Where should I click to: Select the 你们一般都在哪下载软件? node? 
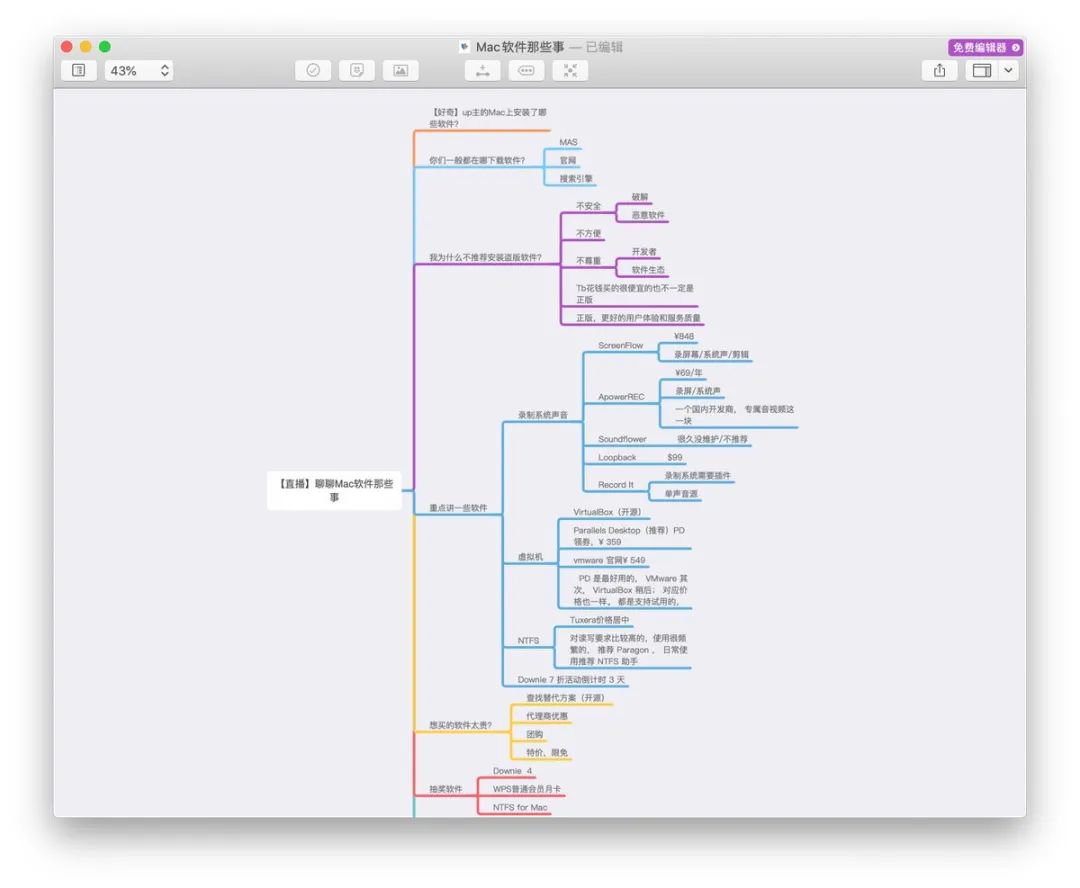tap(477, 161)
